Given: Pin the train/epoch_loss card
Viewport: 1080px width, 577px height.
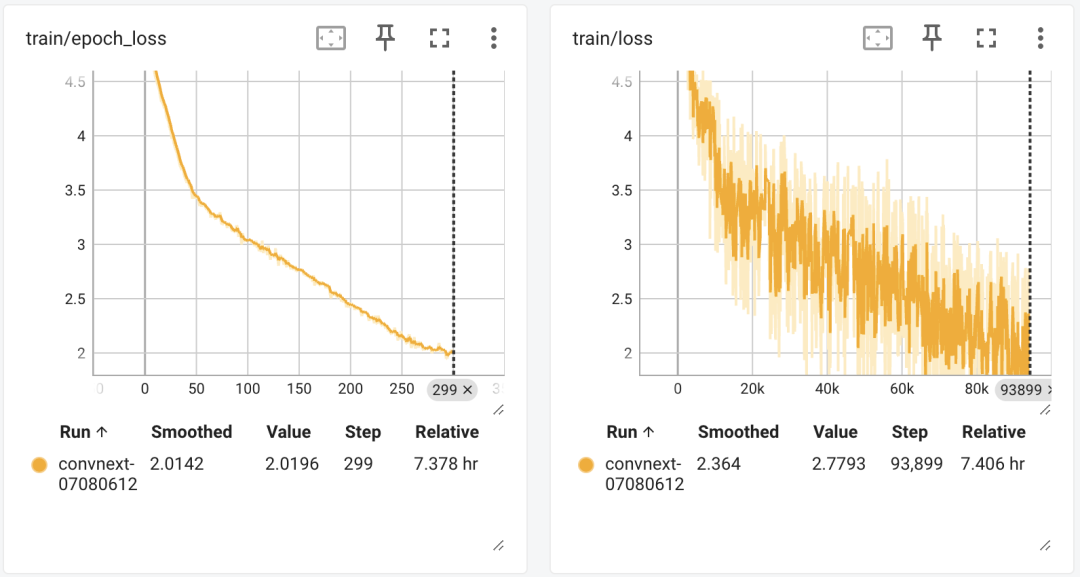Looking at the screenshot, I should 385,38.
